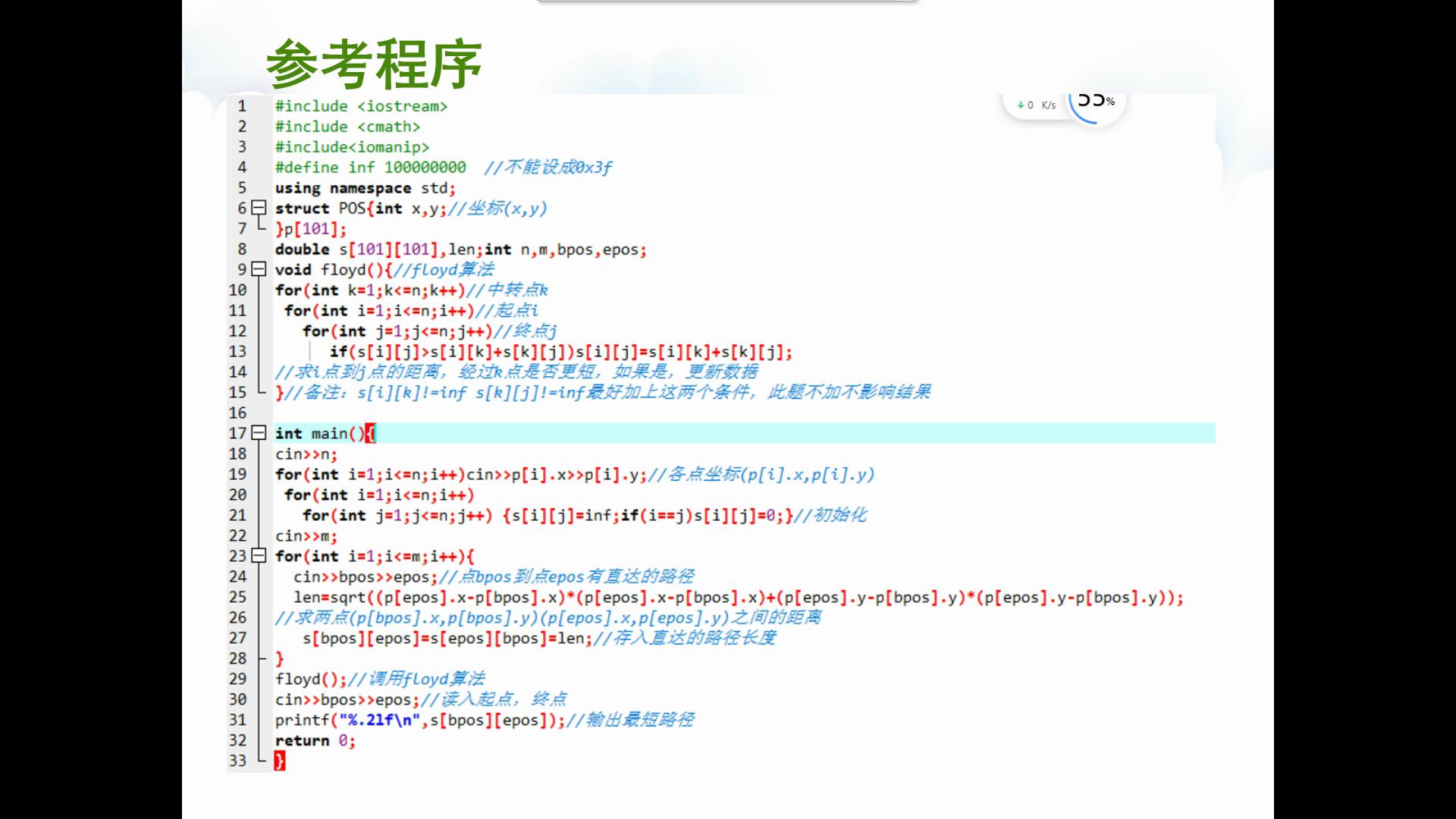Viewport: 1456px width, 819px height.
Task: Click the slide title 参考程序
Action: click(x=374, y=64)
